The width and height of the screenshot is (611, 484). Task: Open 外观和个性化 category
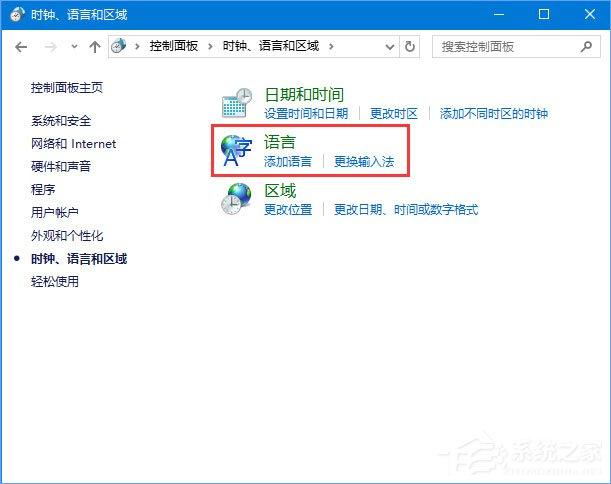click(67, 235)
